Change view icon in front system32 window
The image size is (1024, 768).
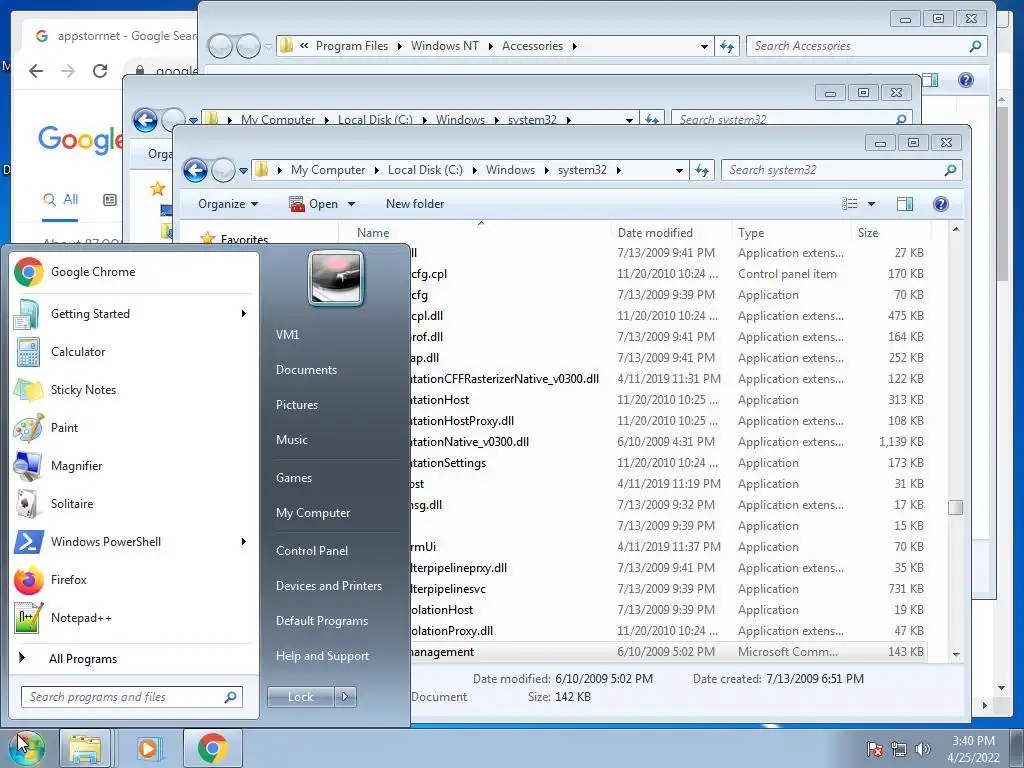(x=850, y=204)
